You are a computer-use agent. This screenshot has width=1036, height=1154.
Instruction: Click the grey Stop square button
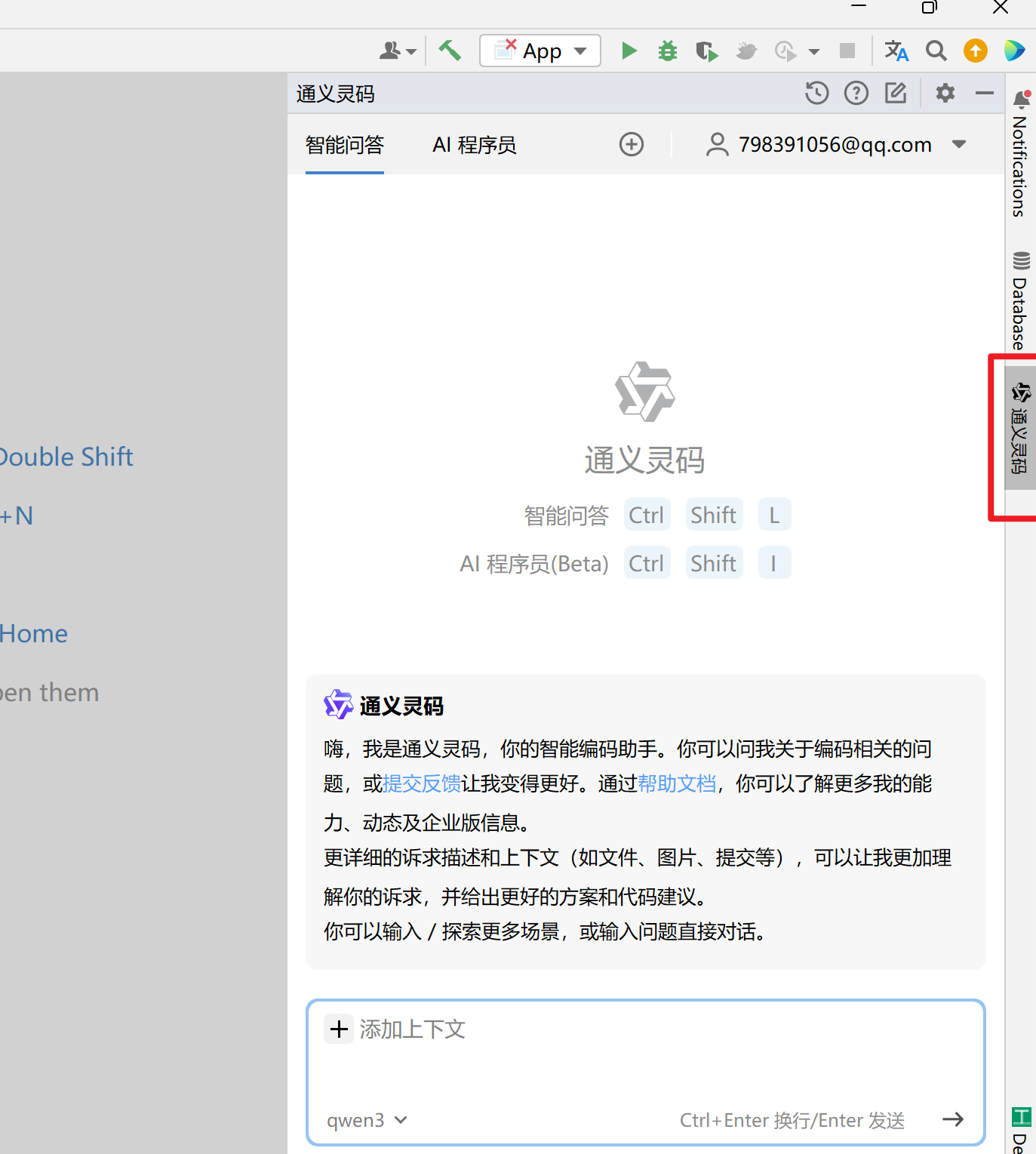point(847,51)
